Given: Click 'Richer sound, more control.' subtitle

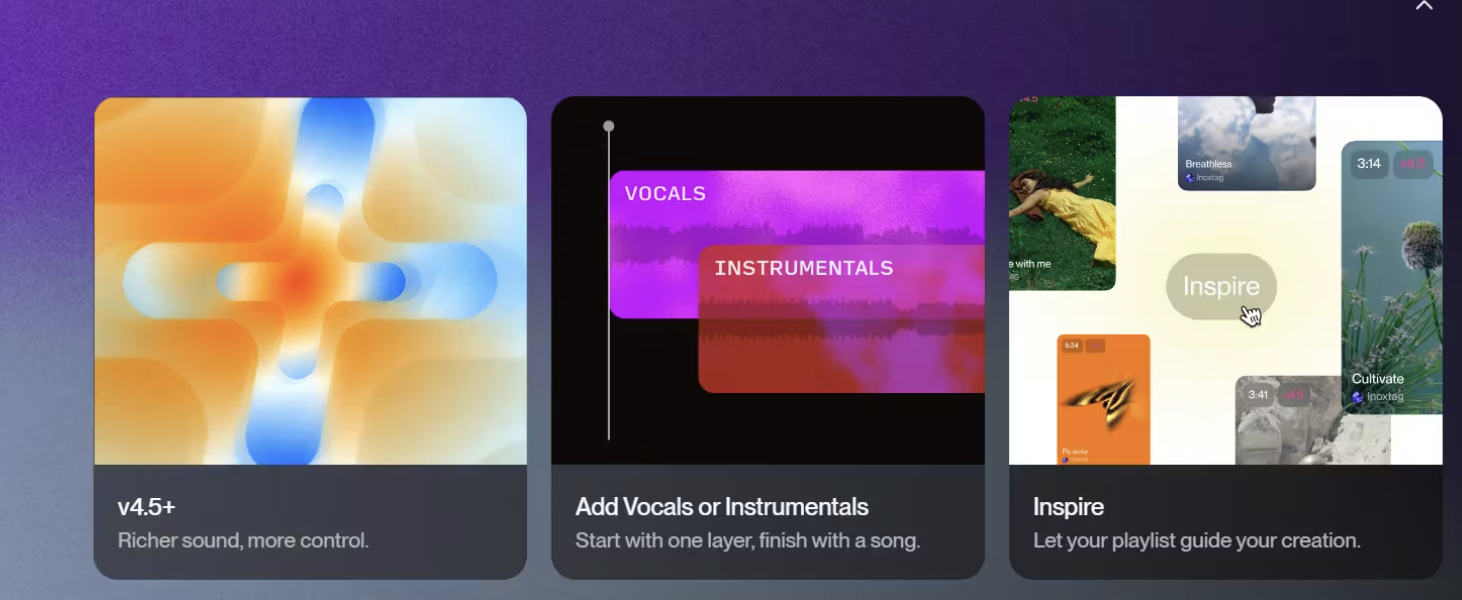Looking at the screenshot, I should (243, 541).
